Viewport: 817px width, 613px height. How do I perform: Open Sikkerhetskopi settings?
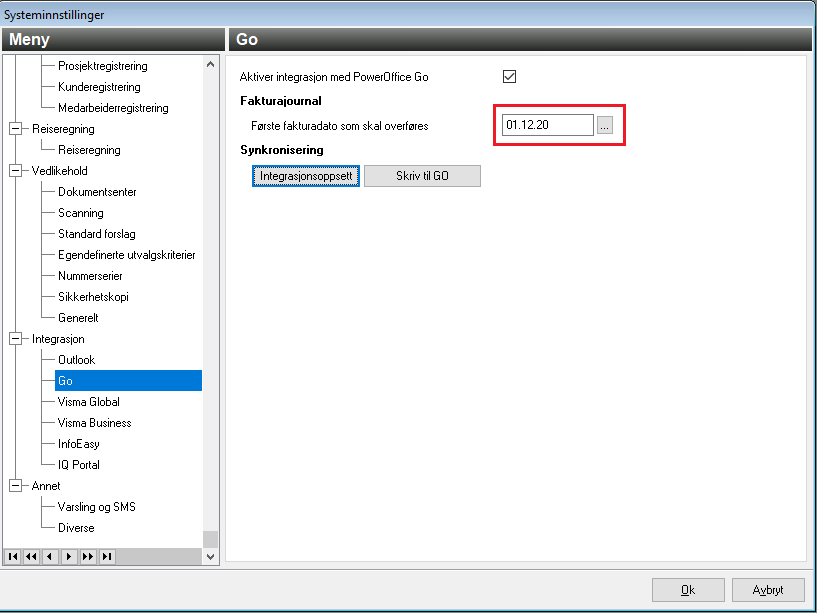93,297
